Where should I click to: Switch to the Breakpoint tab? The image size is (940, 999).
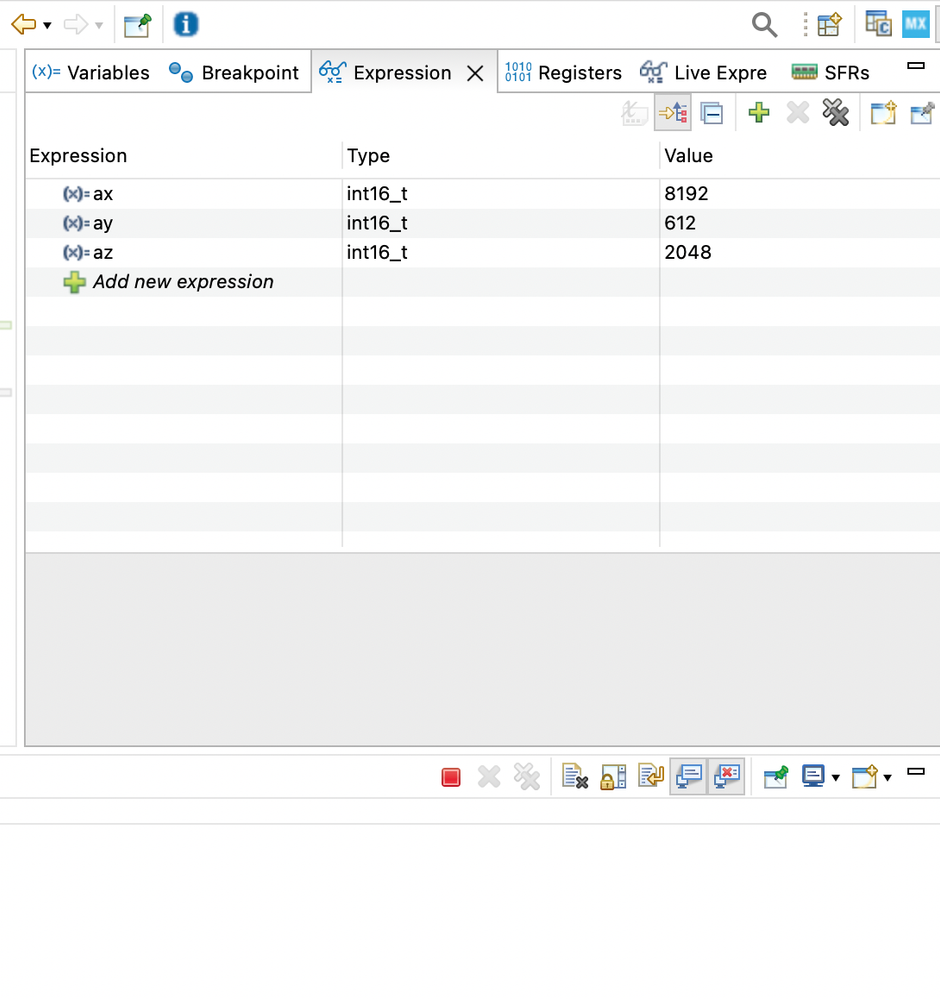pyautogui.click(x=233, y=73)
